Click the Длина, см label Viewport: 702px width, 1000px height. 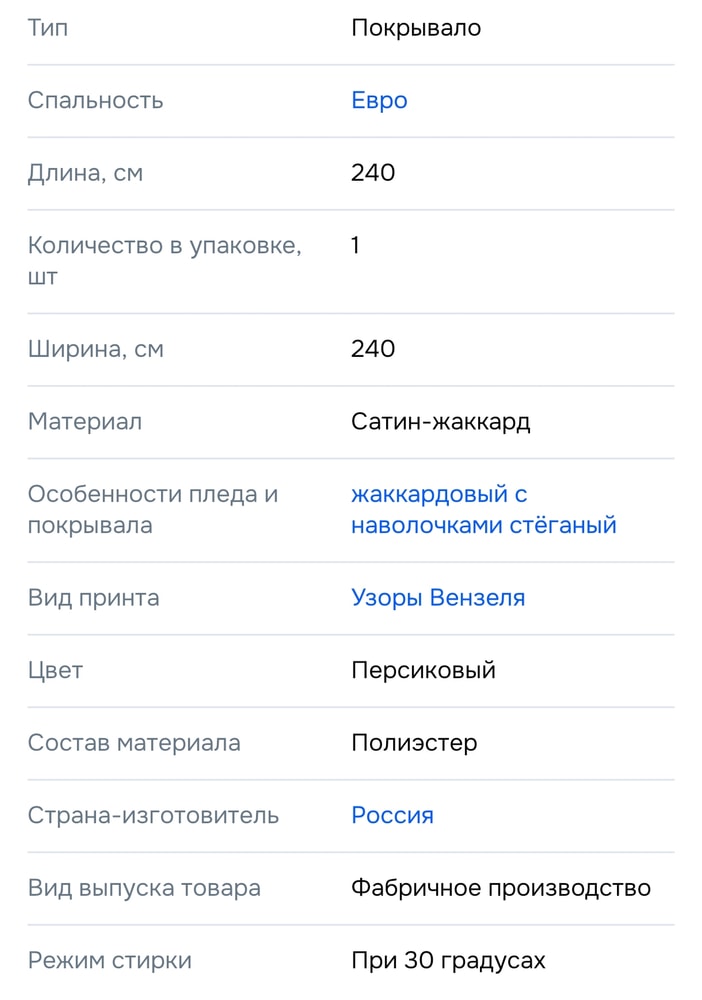[85, 173]
